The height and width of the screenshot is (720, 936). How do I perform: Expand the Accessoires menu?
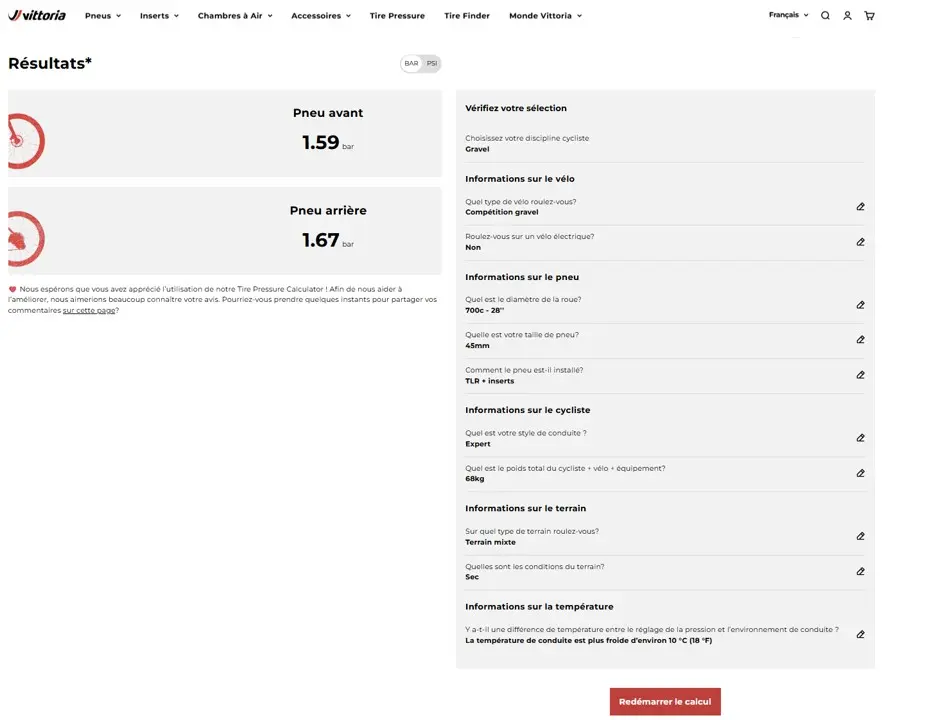point(321,16)
